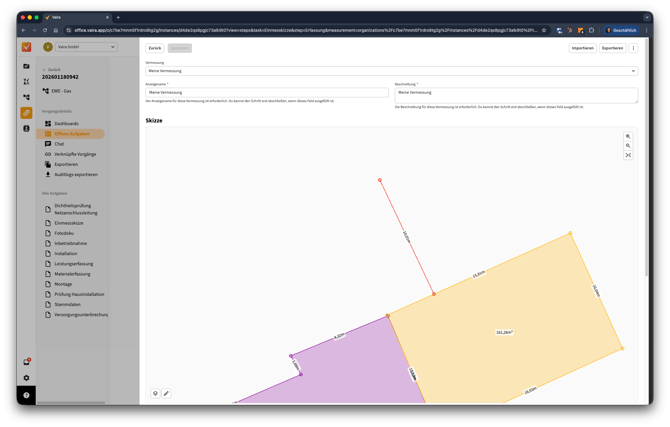Open the notifications icon in the sidebar
The width and height of the screenshot is (670, 427).
pos(27,362)
